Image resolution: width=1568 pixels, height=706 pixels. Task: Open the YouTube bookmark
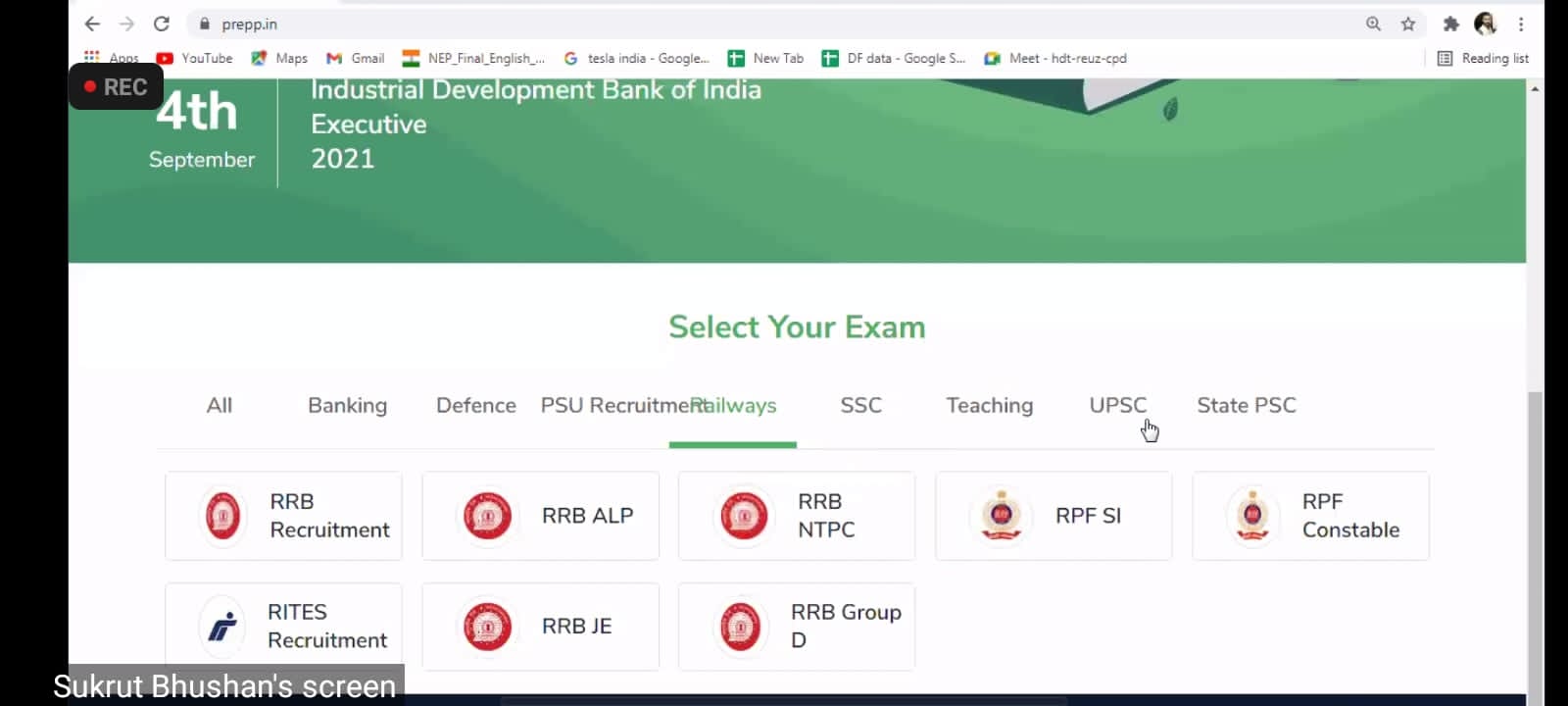coord(195,58)
